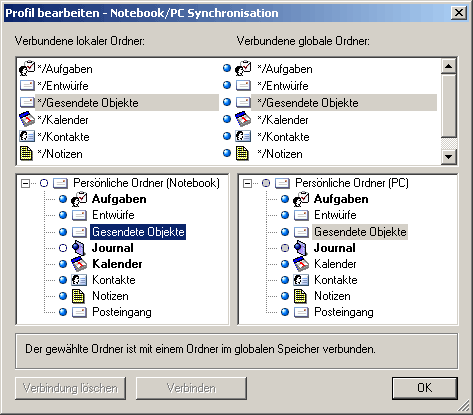The height and width of the screenshot is (415, 473).
Task: Toggle the empty circle beside Journal in Notebook
Action: pyautogui.click(x=63, y=248)
